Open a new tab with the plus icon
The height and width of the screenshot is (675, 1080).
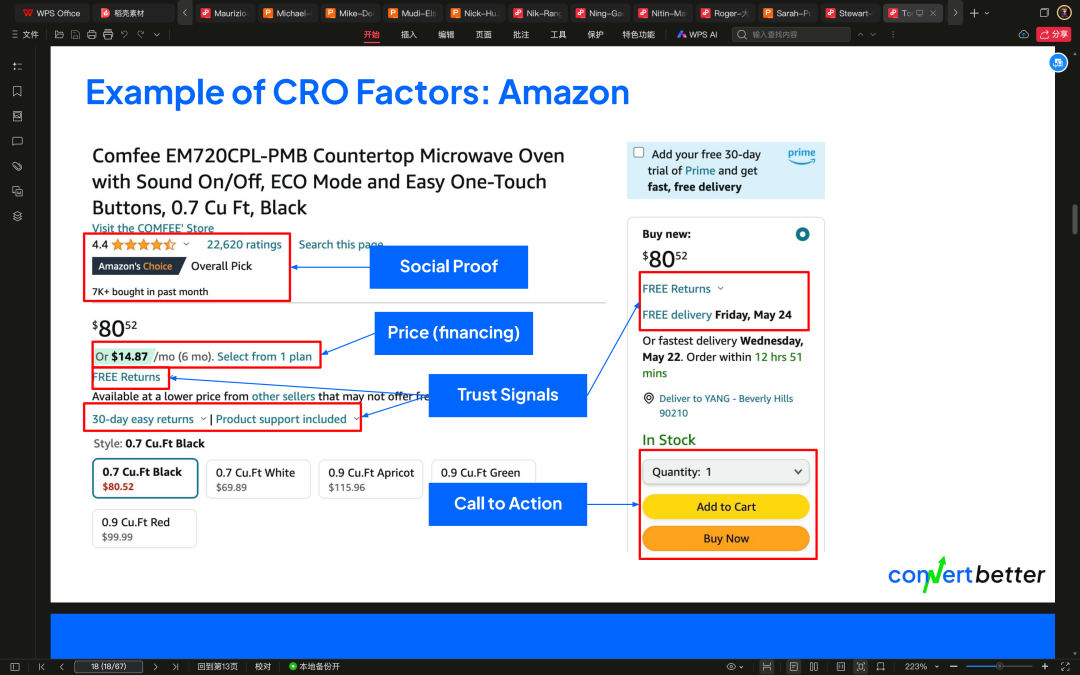click(974, 13)
